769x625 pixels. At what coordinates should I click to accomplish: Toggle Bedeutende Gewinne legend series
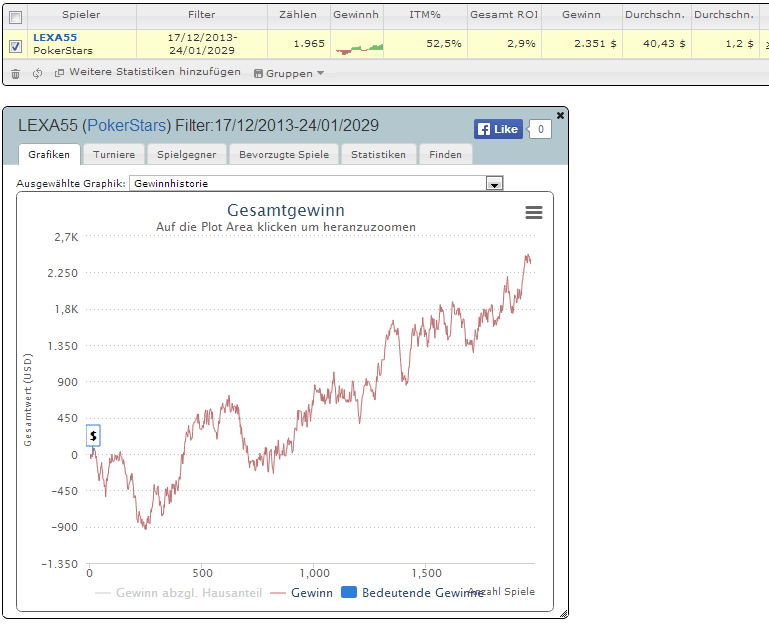(412, 593)
